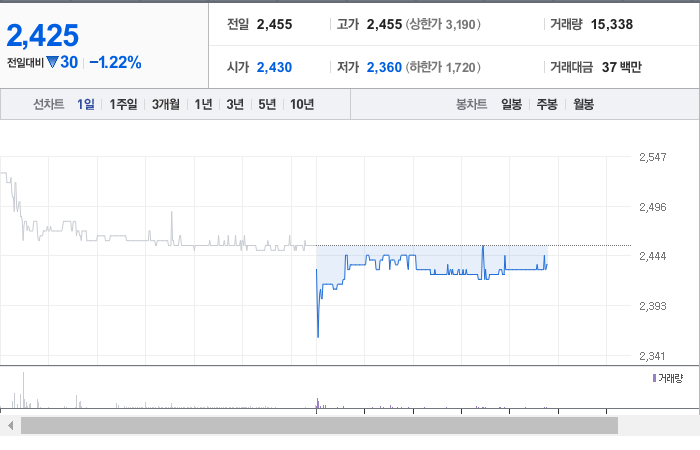The image size is (700, 450).
Task: Click the 전일대비 label
Action: (x=25, y=63)
